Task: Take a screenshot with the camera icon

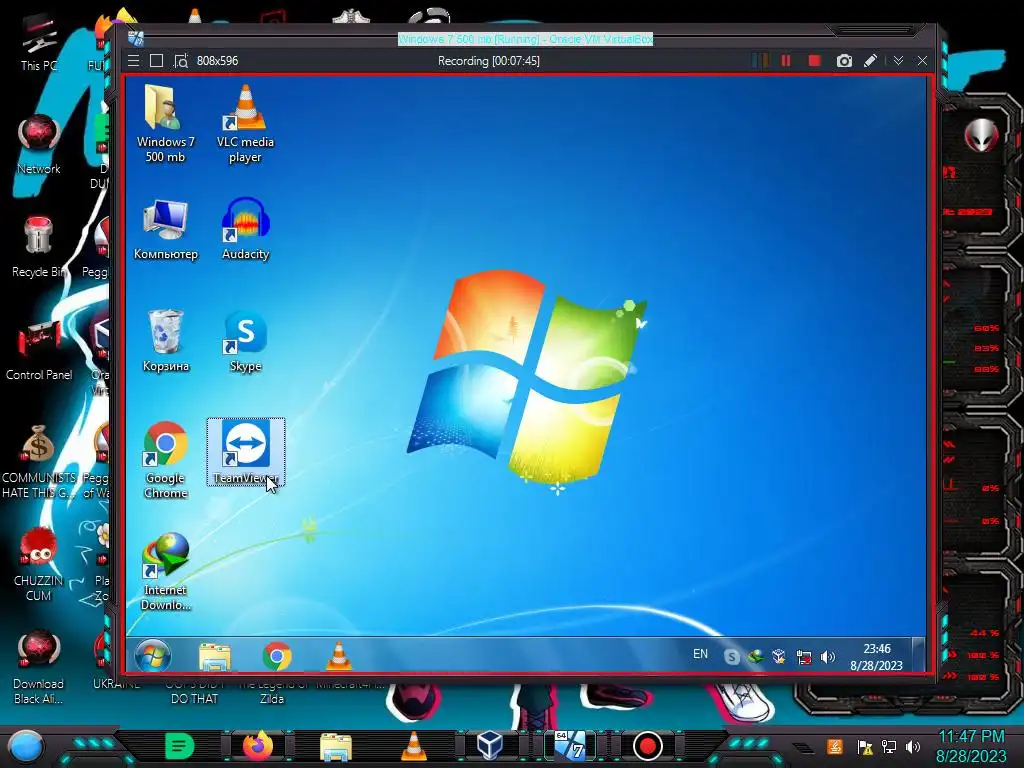Action: (844, 61)
